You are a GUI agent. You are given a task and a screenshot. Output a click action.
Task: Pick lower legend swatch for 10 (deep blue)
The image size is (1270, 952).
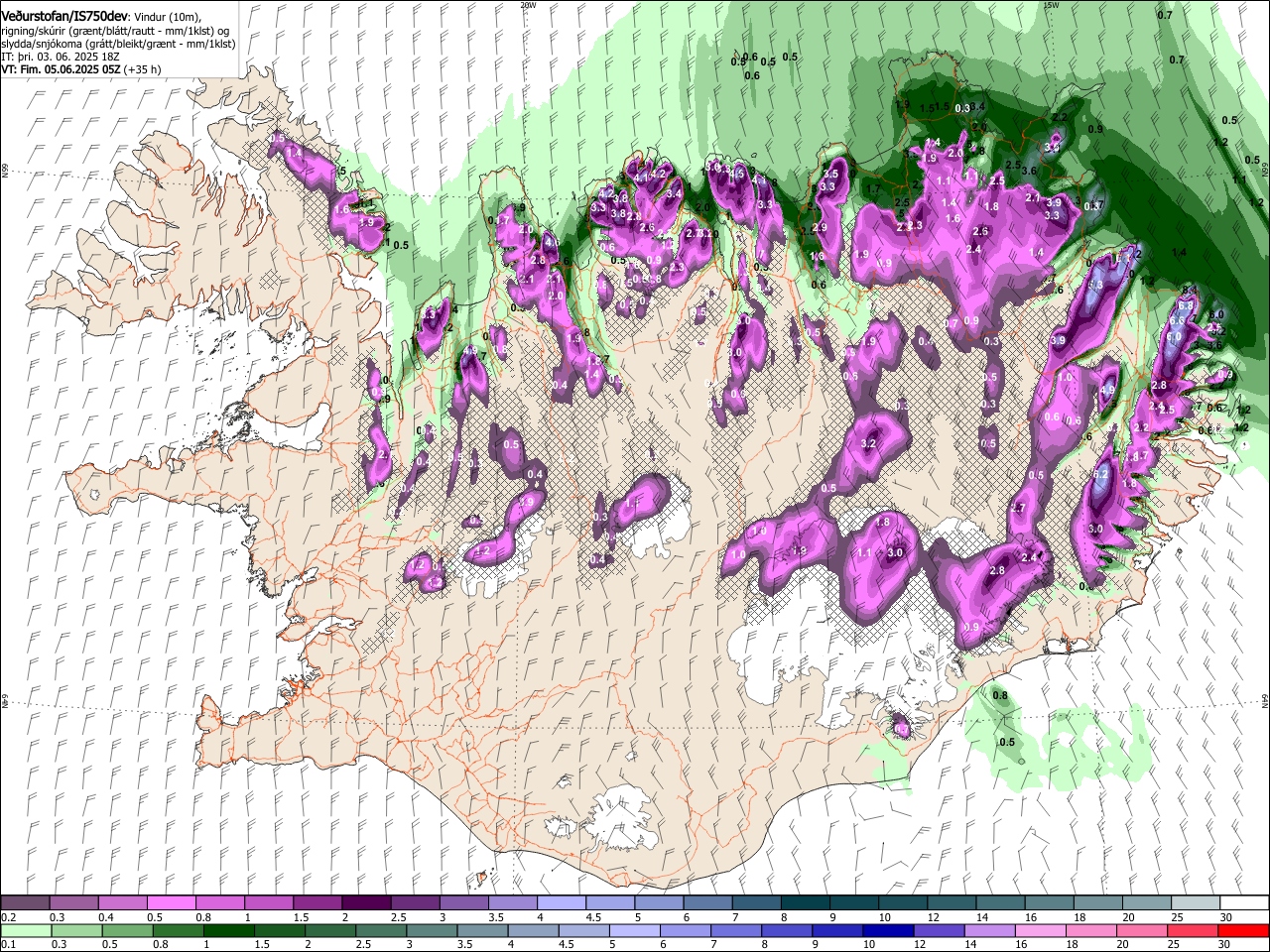point(888,930)
